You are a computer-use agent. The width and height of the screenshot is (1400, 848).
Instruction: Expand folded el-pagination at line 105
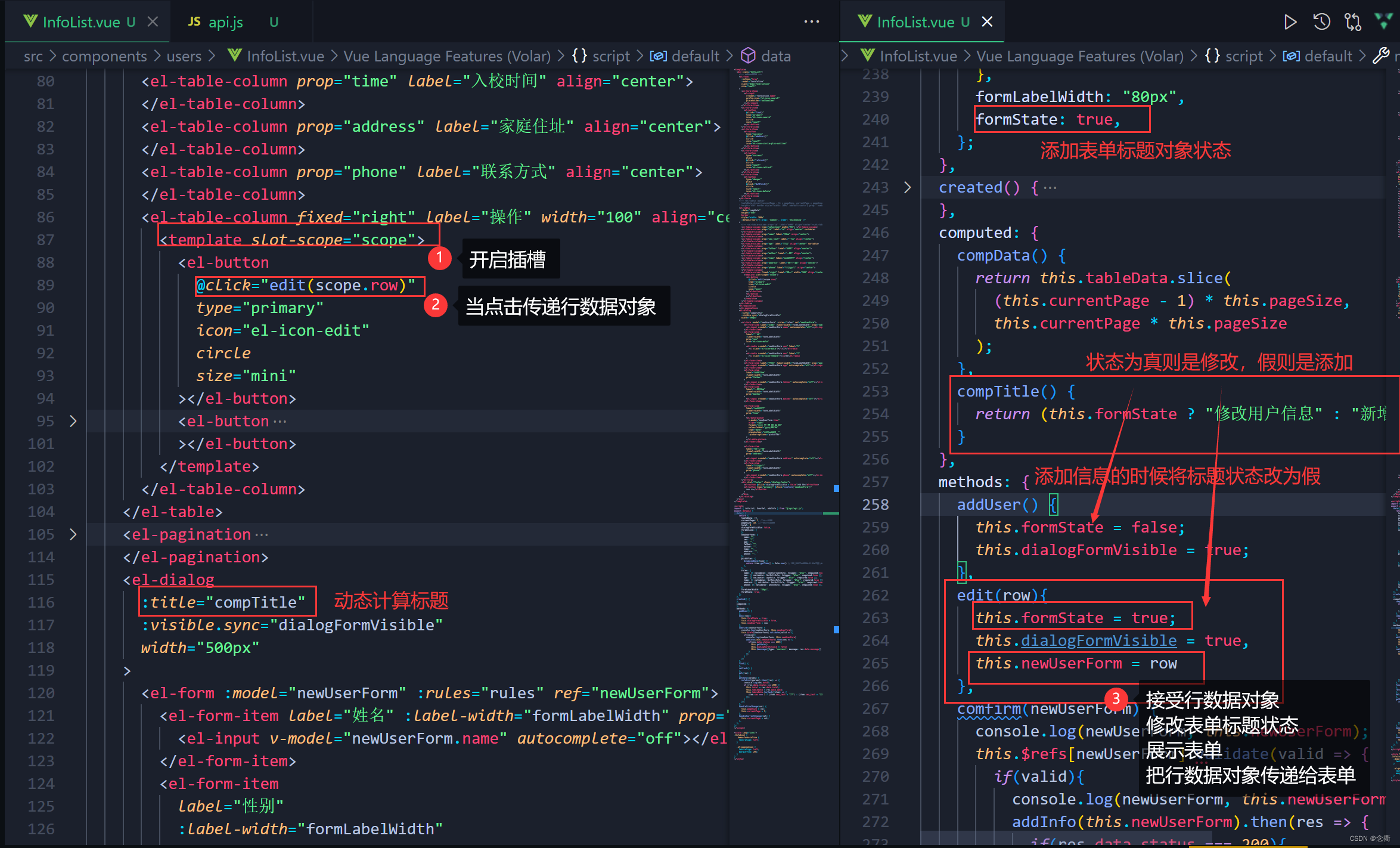click(73, 534)
